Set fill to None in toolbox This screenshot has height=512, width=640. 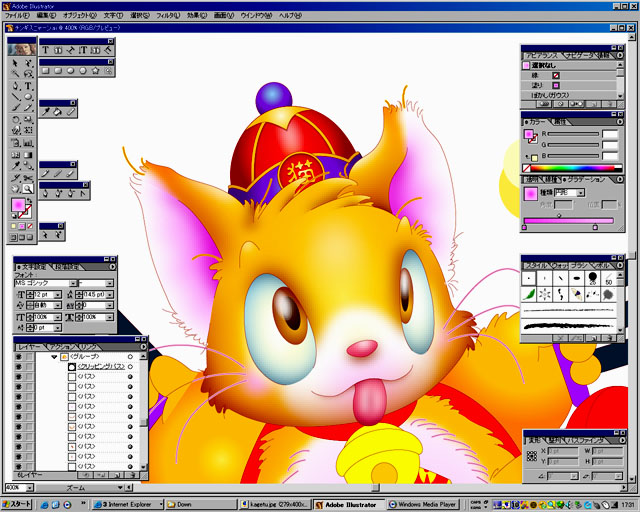pyautogui.click(x=30, y=226)
